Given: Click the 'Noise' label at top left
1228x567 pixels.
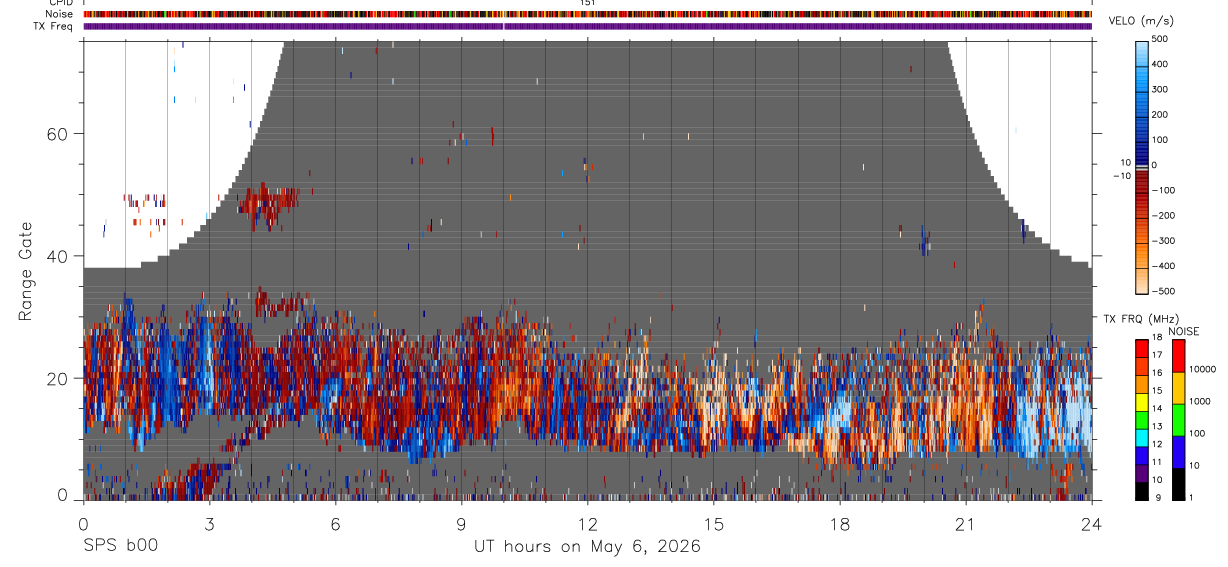Looking at the screenshot, I should 60,15.
